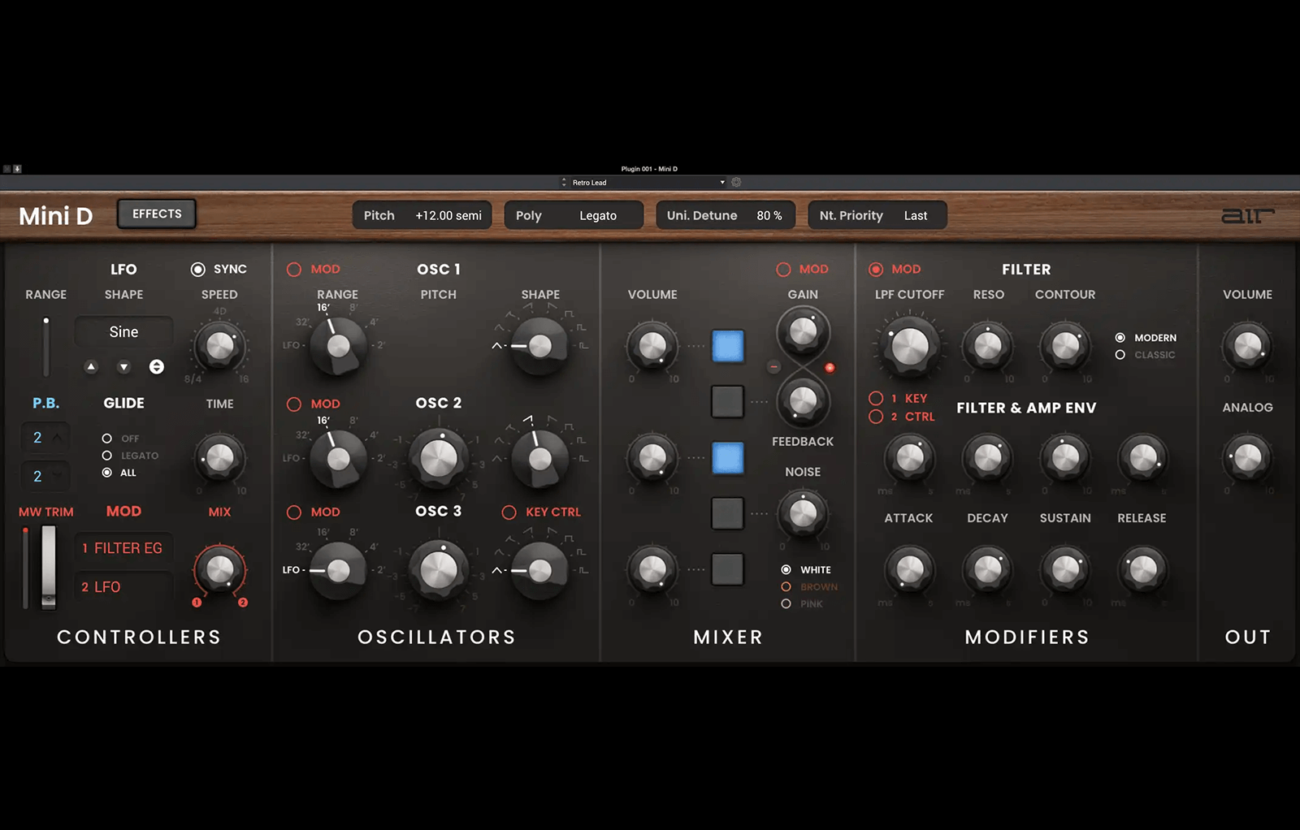Click the OUT VOLUME knob
Viewport: 1300px width, 830px height.
[1247, 346]
